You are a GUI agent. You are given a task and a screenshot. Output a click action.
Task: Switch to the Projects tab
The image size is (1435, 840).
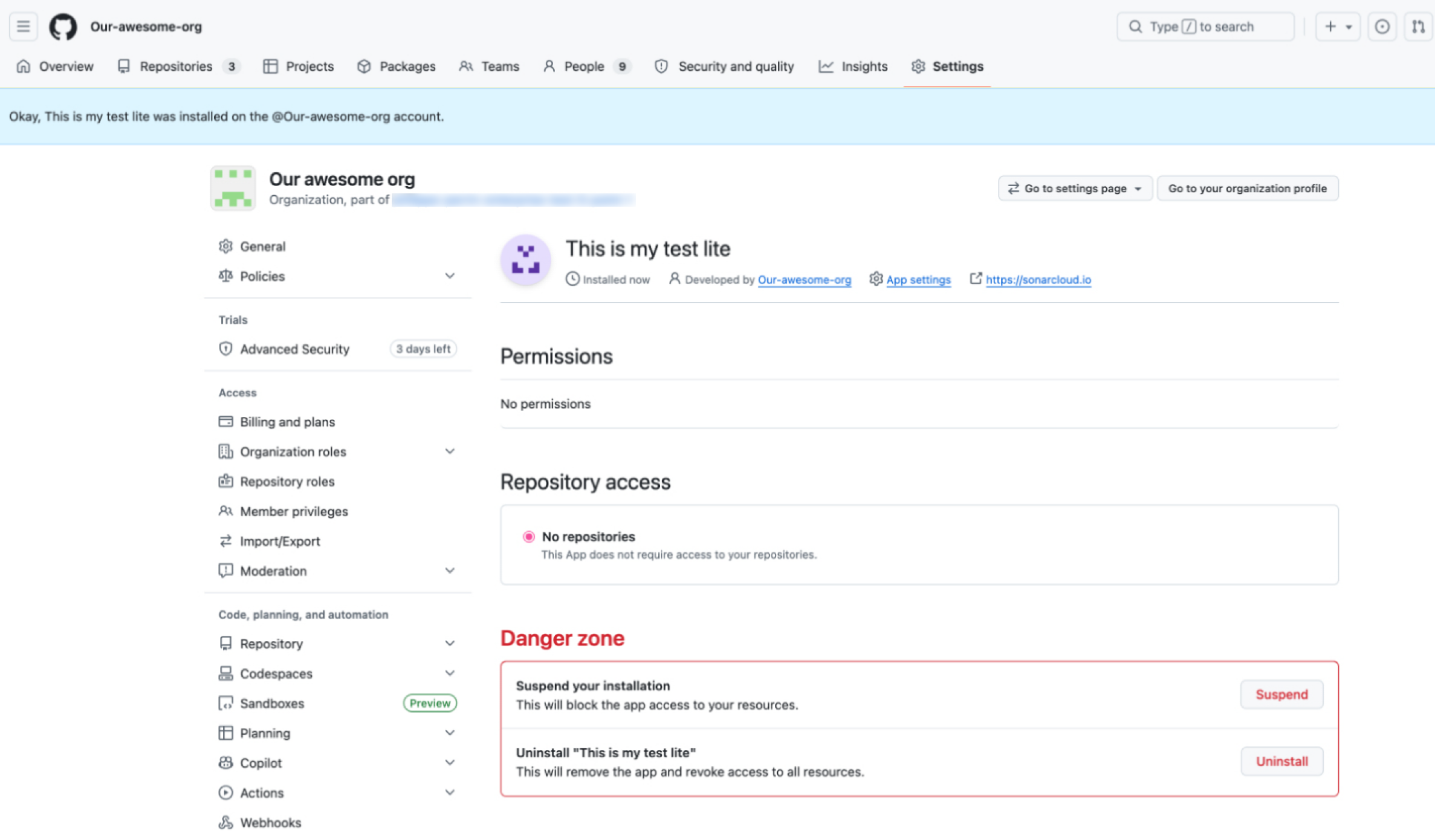pyautogui.click(x=299, y=66)
